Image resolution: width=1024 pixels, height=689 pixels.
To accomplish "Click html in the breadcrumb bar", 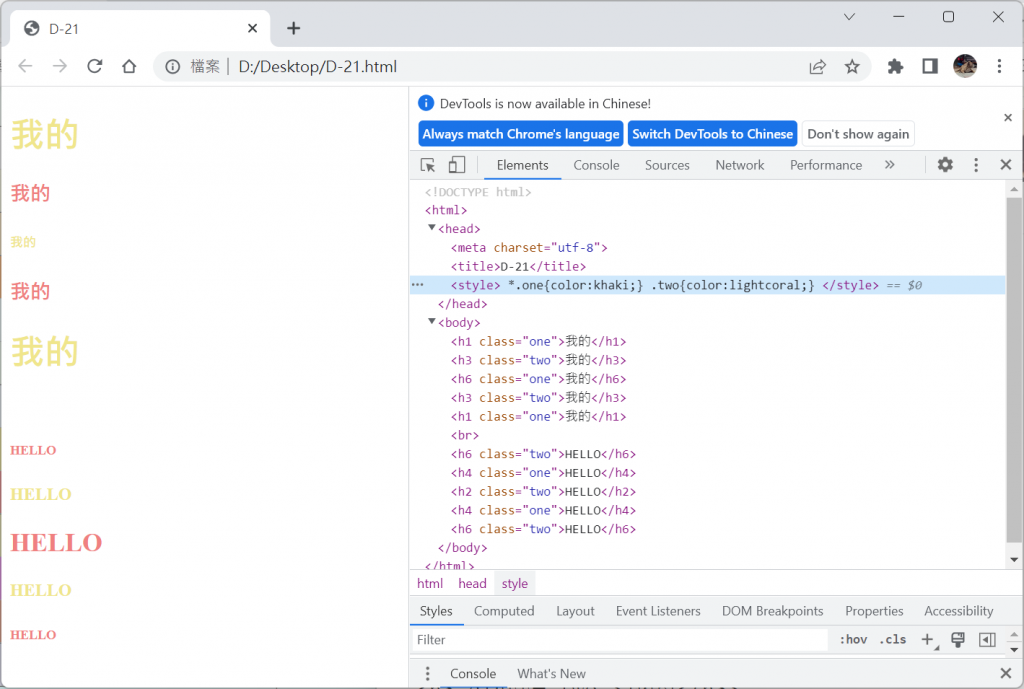I will pyautogui.click(x=430, y=583).
